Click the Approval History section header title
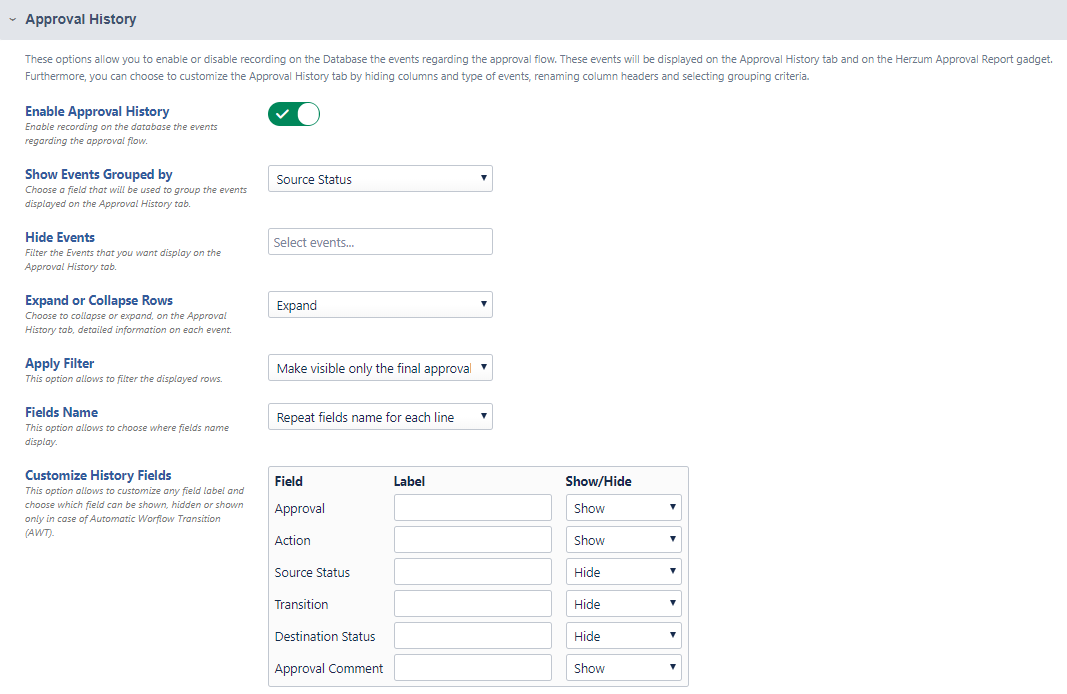1067x694 pixels. (x=81, y=19)
